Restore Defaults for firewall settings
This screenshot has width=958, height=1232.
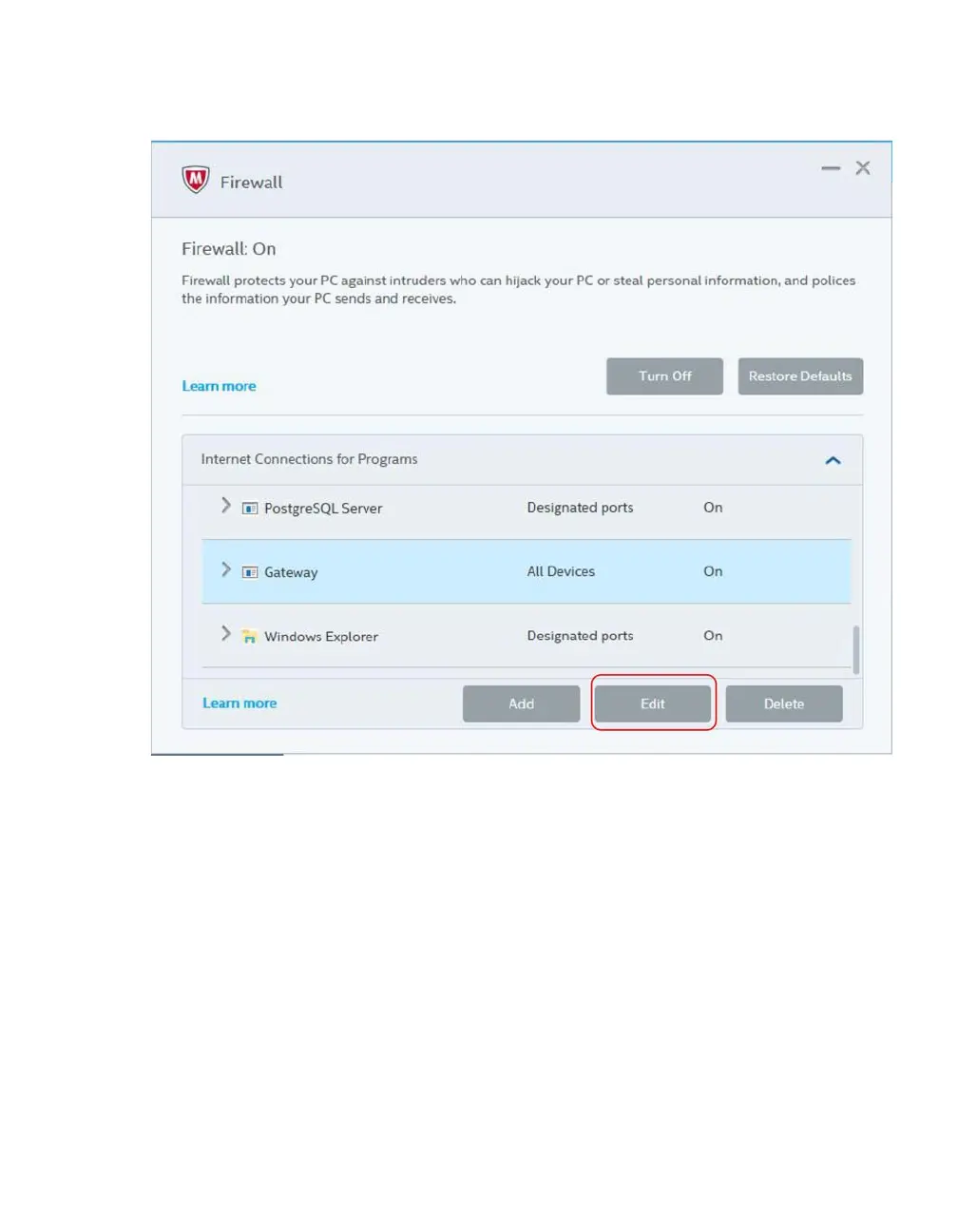[x=800, y=376]
